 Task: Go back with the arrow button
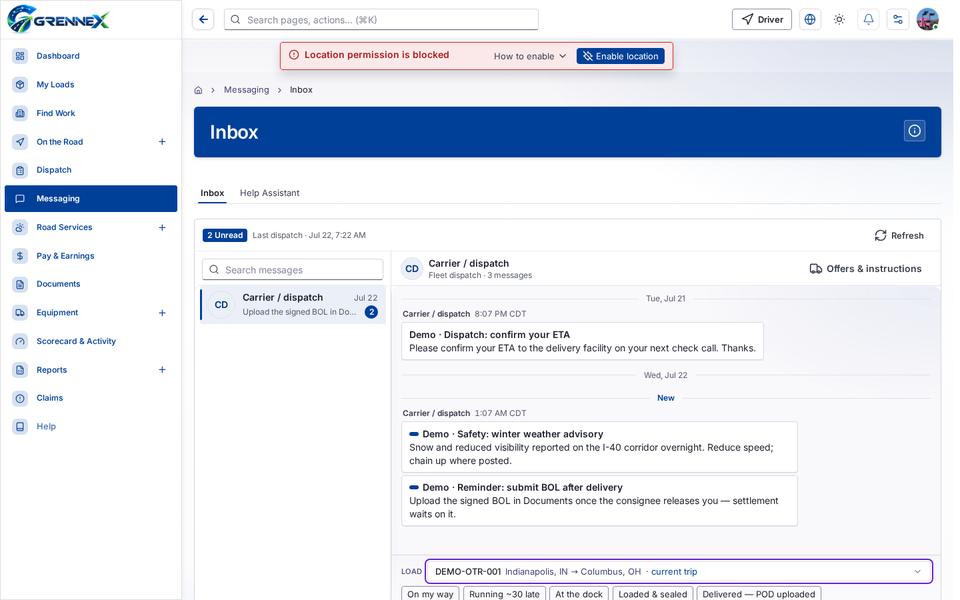coord(203,20)
